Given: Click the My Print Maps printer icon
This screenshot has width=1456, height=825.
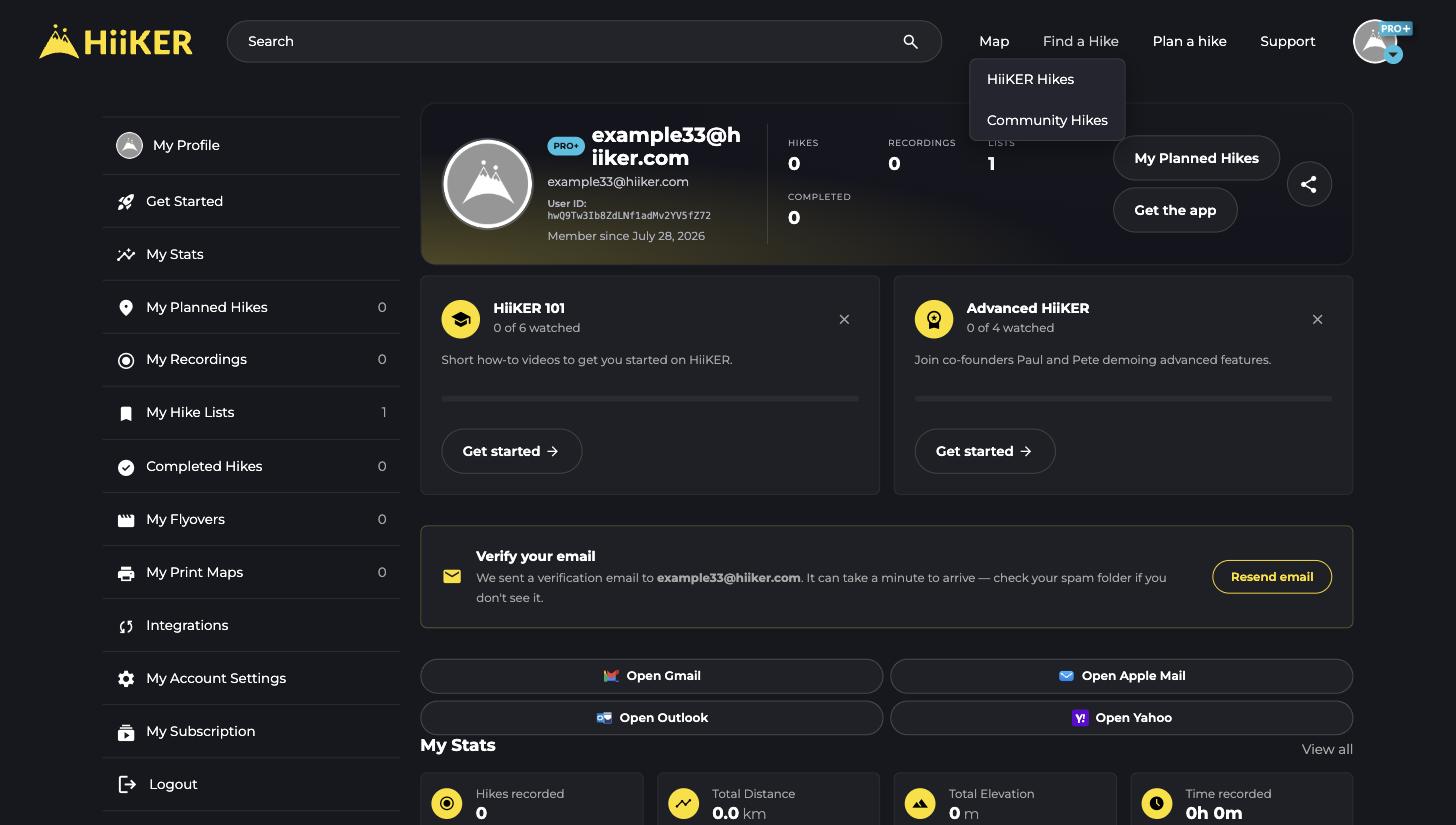Looking at the screenshot, I should pyautogui.click(x=126, y=573).
